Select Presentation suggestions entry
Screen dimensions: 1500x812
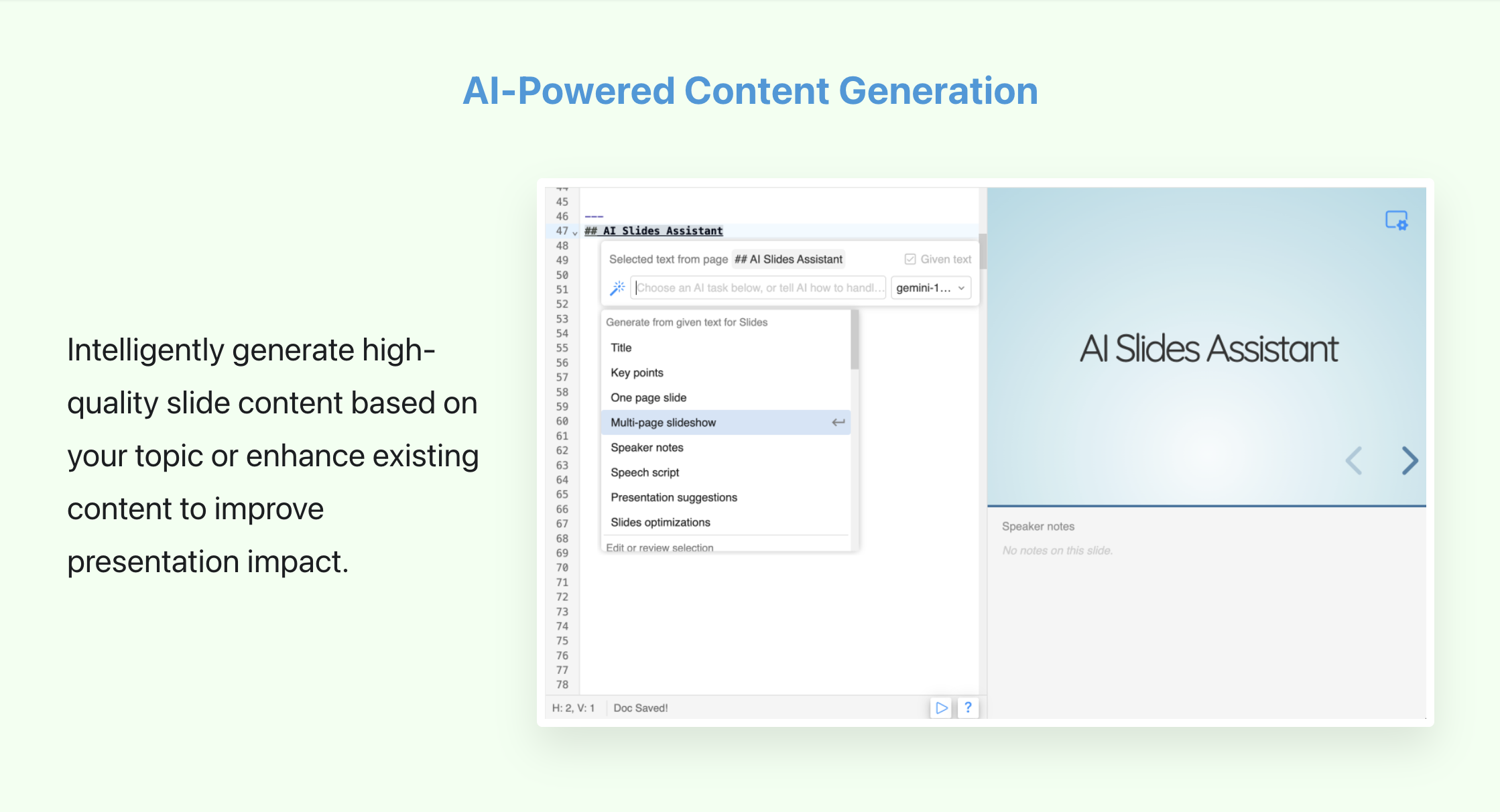[674, 497]
